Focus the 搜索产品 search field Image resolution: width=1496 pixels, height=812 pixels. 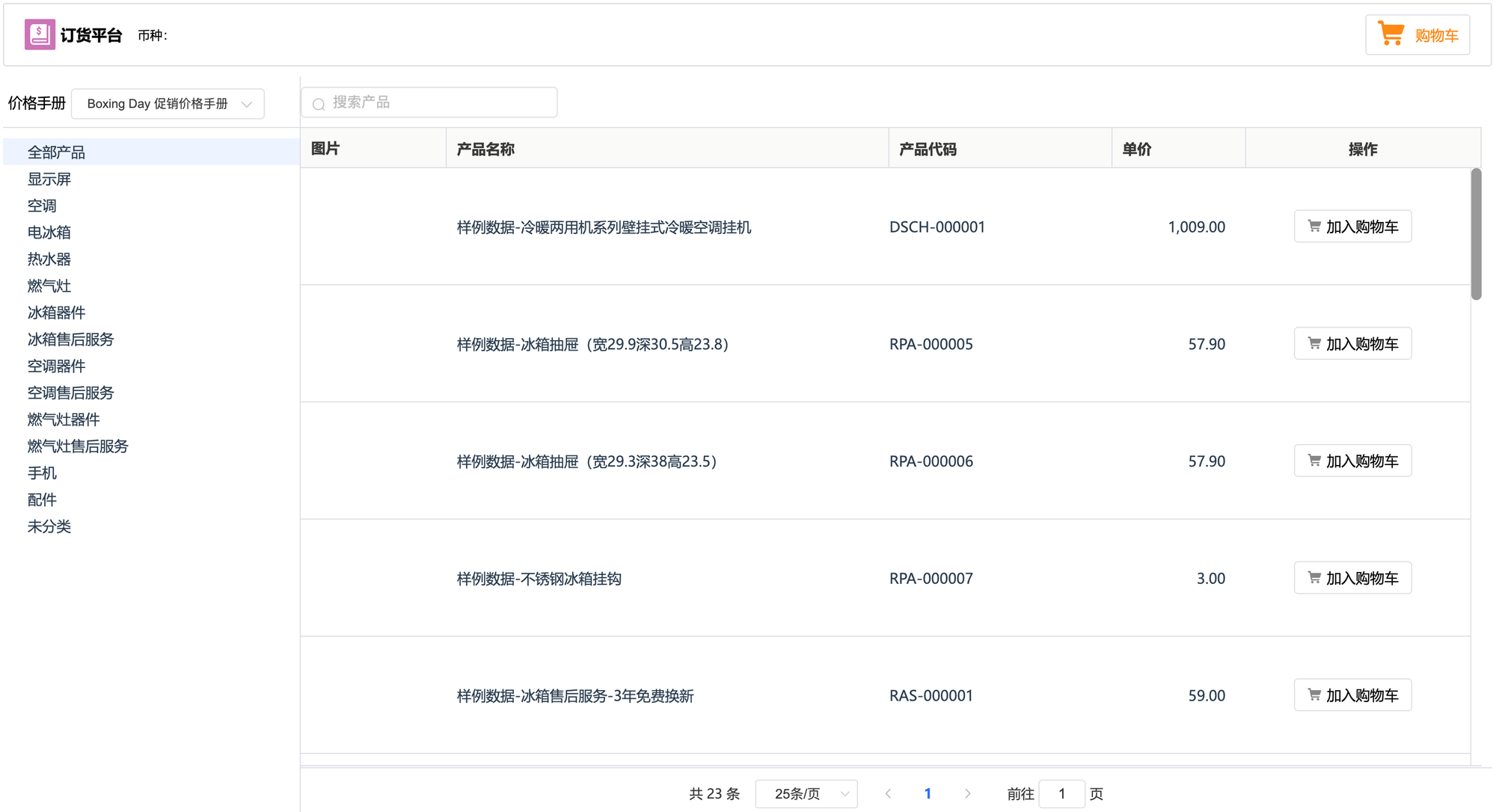click(441, 102)
